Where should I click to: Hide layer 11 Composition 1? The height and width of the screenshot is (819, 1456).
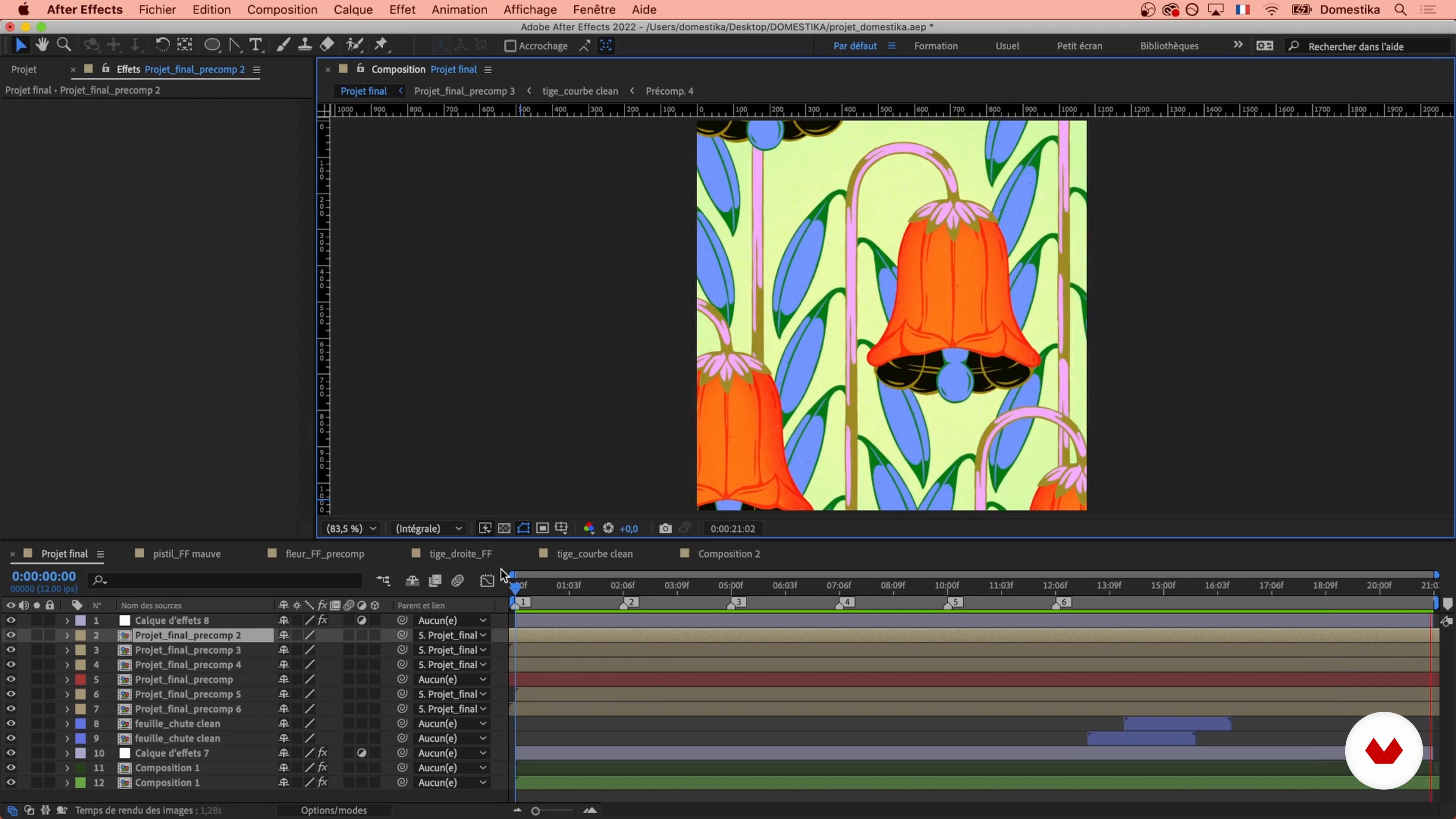click(11, 767)
